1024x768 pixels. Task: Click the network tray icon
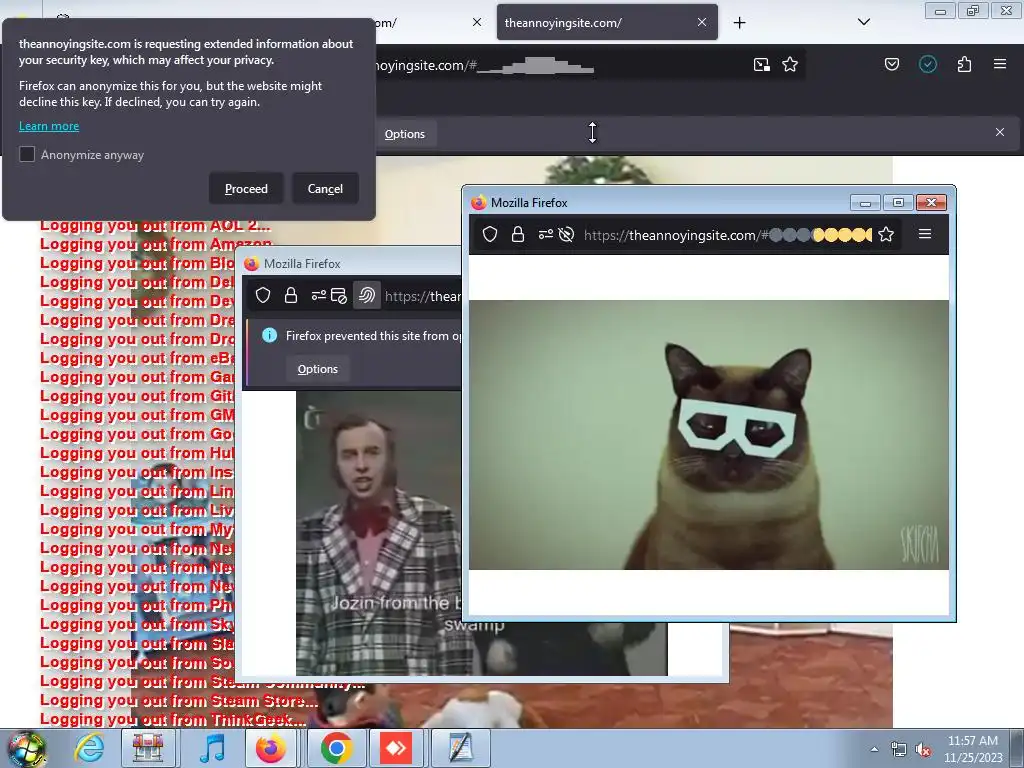899,750
